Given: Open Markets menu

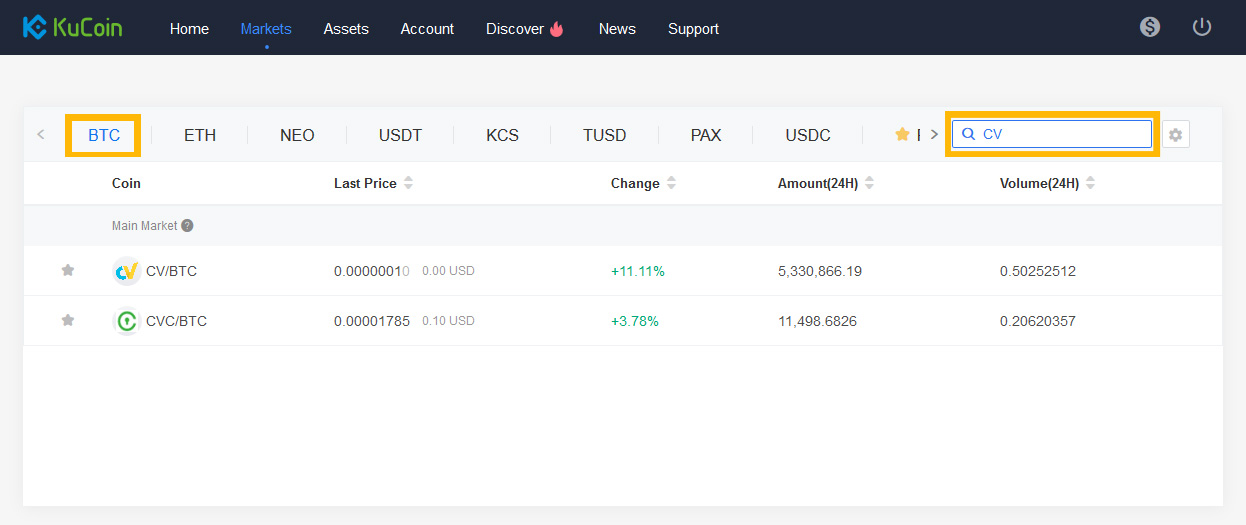Looking at the screenshot, I should pyautogui.click(x=266, y=29).
